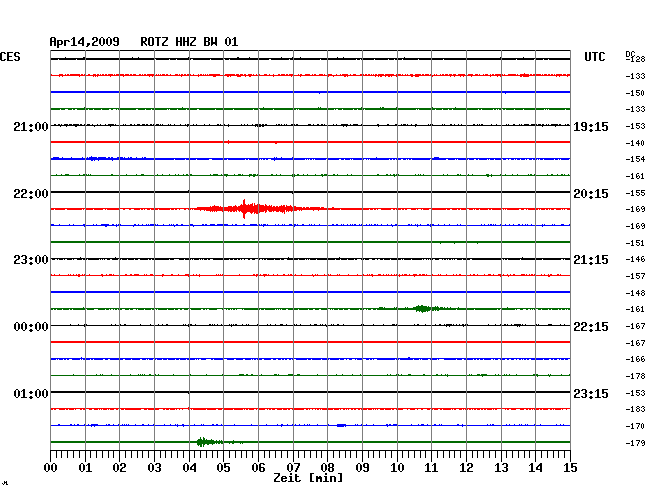
Task: Click the DC value -153 beside 19:15
Action: [x=635, y=126]
